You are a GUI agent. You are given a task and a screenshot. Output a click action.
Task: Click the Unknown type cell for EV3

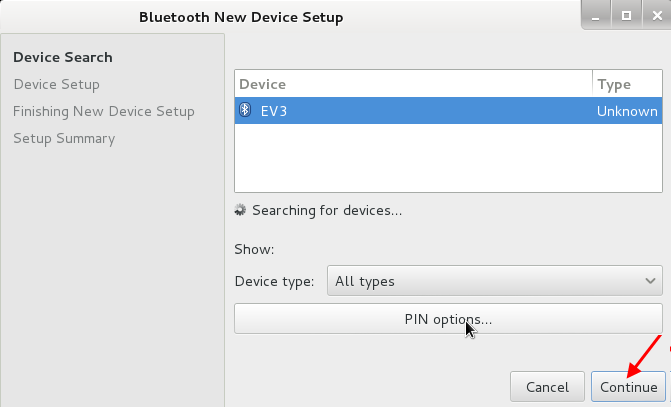[627, 111]
